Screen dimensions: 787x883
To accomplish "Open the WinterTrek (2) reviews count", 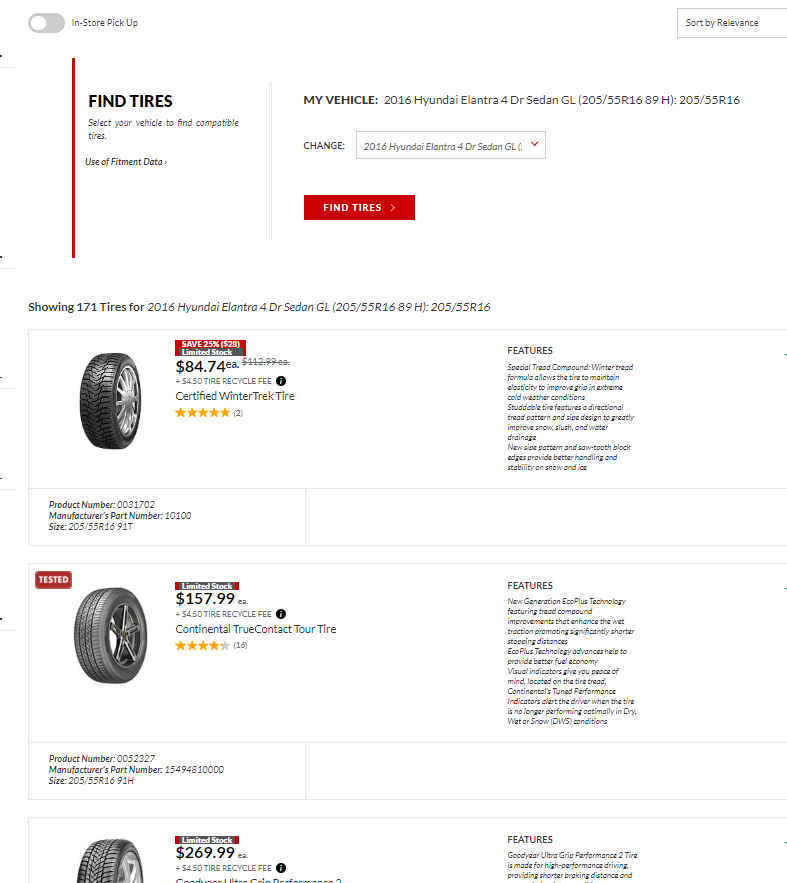I will point(238,413).
